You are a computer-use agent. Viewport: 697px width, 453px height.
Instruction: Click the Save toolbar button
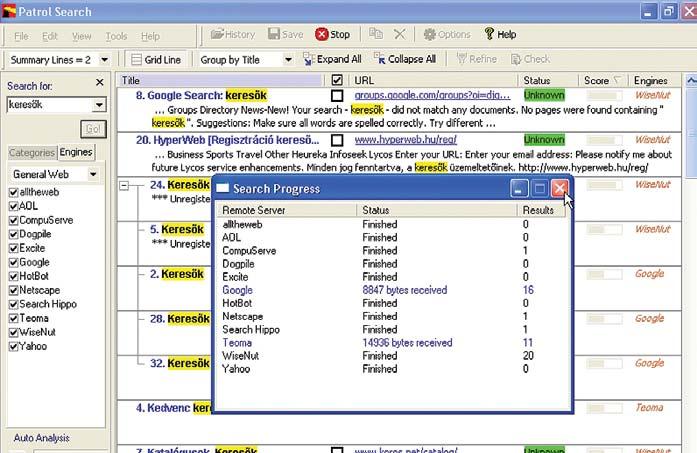coord(285,34)
